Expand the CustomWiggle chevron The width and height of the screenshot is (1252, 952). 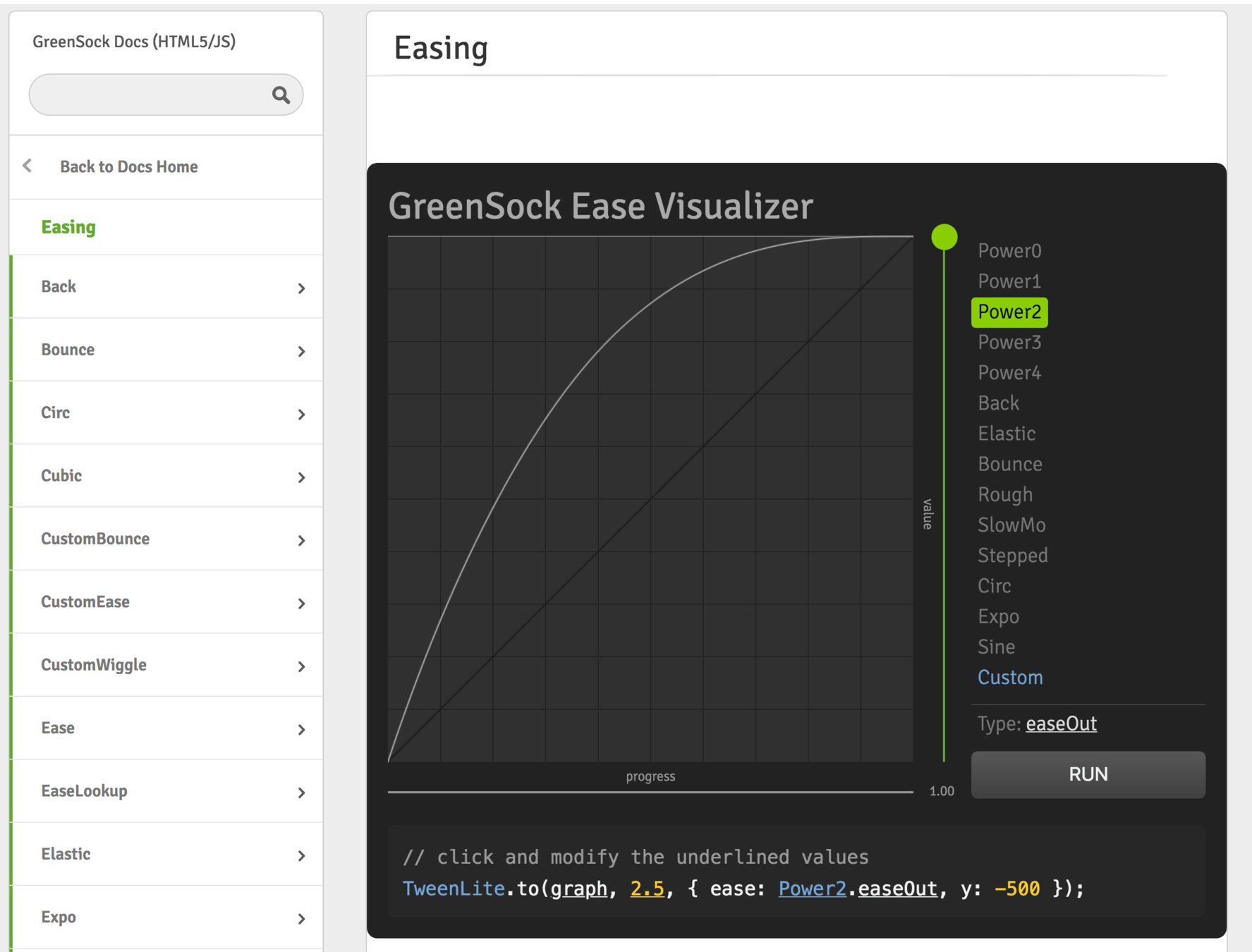tap(301, 666)
